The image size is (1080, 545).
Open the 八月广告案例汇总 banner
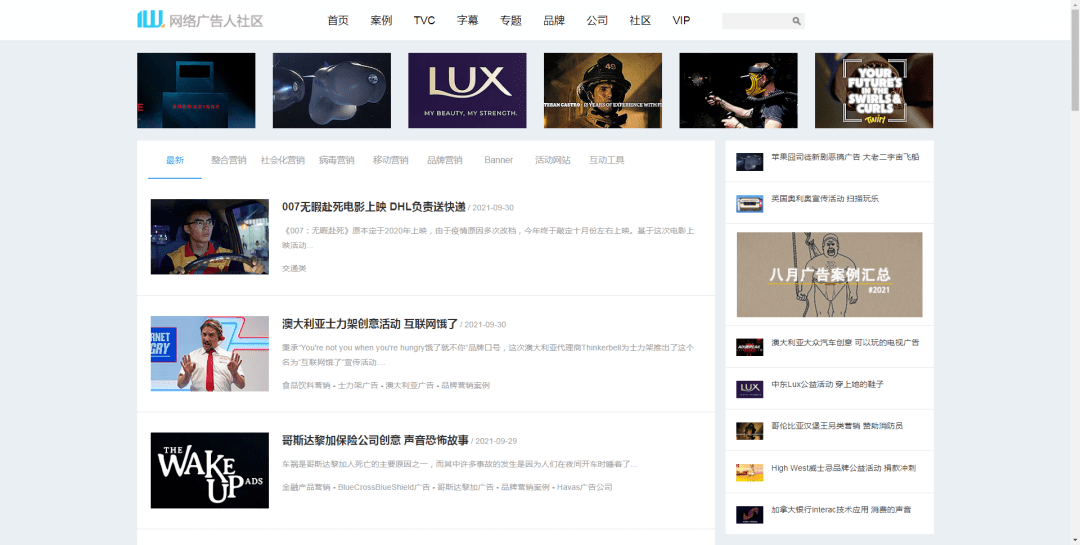[829, 274]
